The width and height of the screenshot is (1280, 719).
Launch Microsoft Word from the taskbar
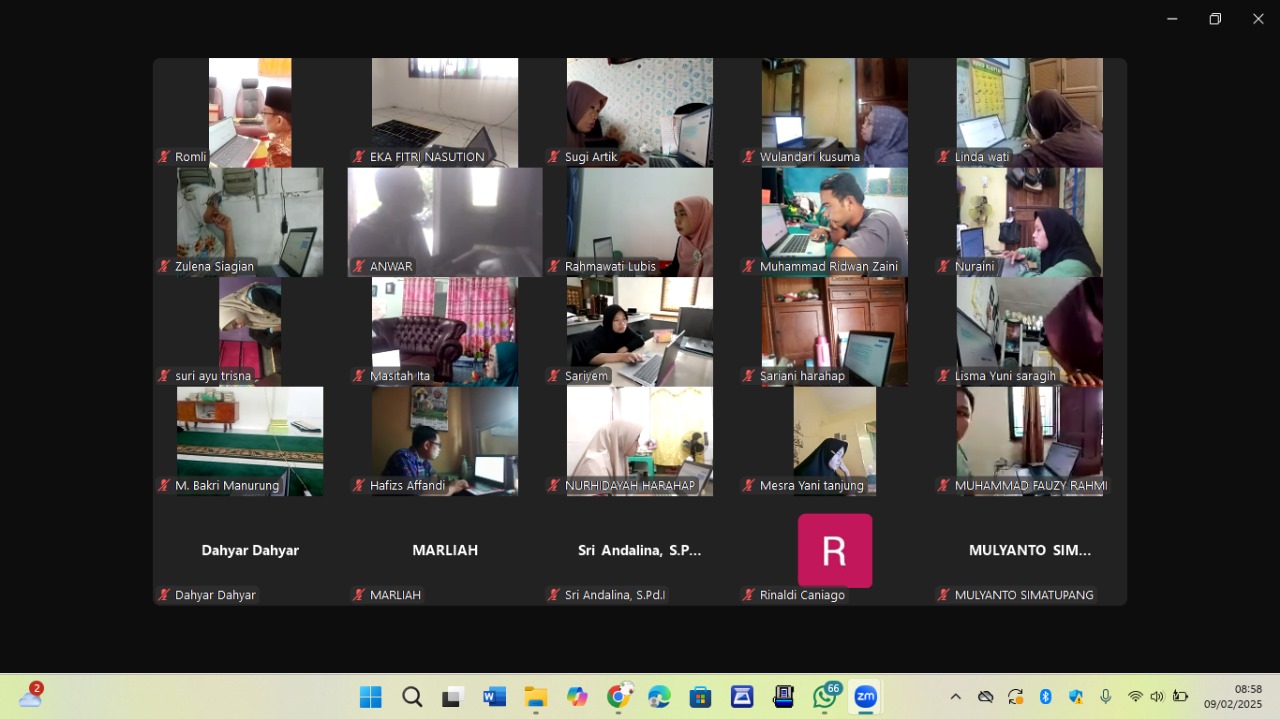point(494,697)
